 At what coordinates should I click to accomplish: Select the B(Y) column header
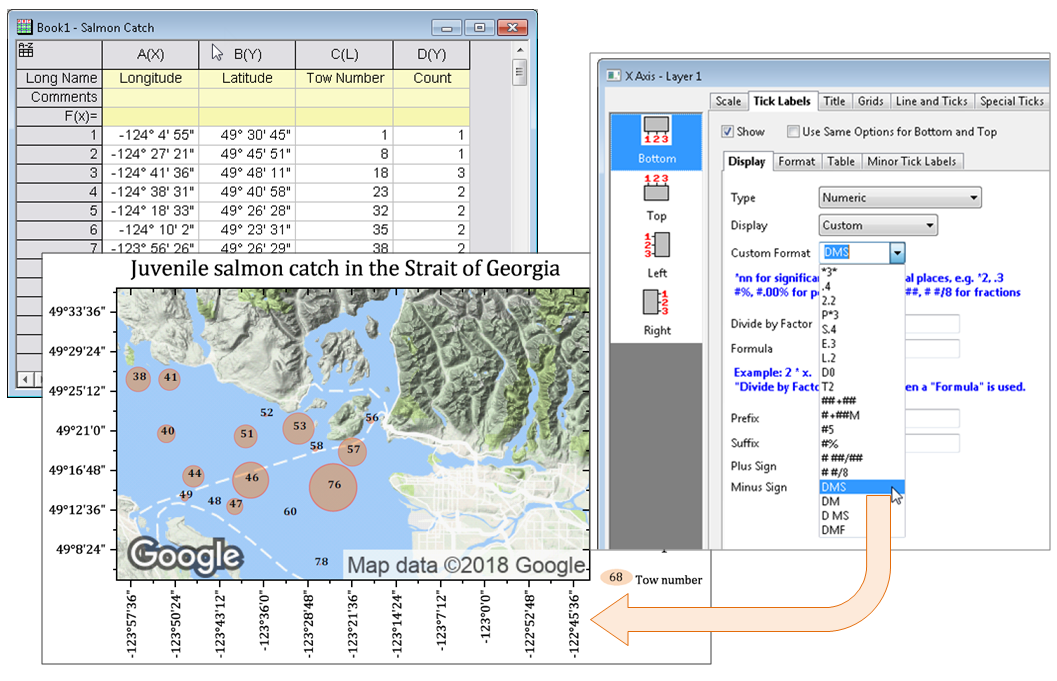coord(247,54)
